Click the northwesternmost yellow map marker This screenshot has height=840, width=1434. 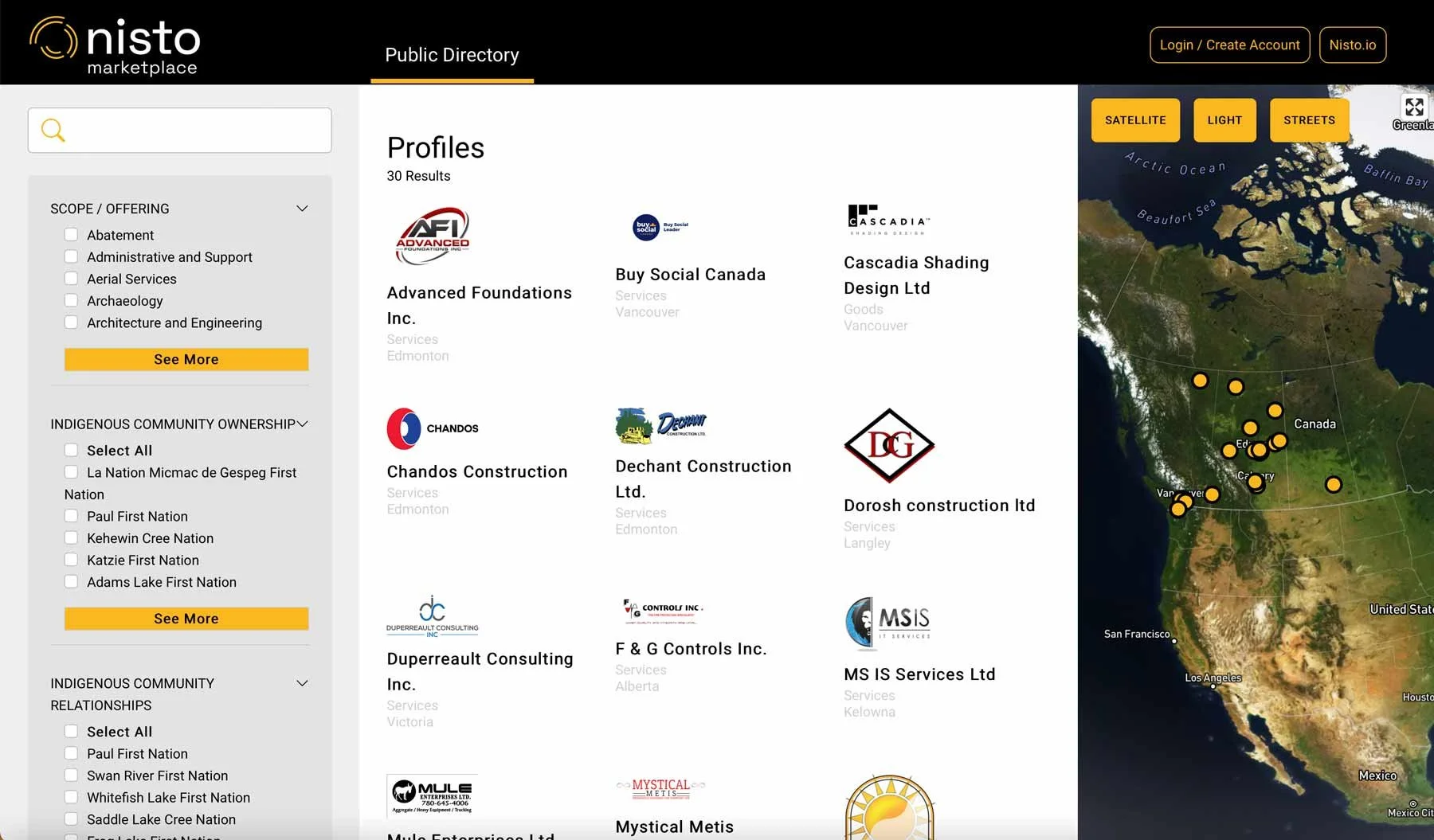[x=1200, y=381]
